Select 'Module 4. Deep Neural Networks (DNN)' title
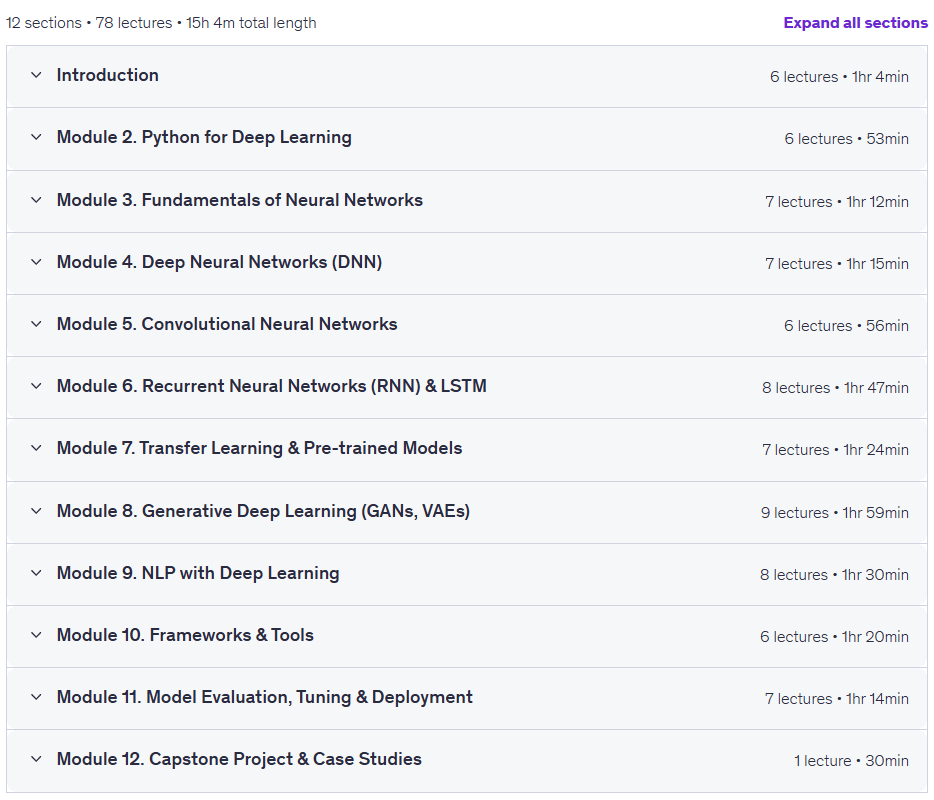The width and height of the screenshot is (934, 800). point(219,263)
